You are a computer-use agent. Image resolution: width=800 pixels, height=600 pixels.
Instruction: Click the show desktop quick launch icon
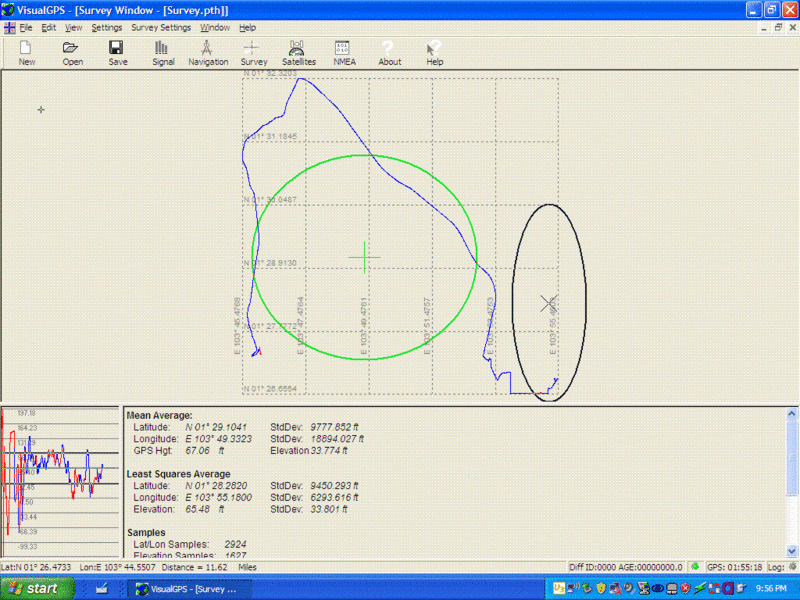[102, 588]
